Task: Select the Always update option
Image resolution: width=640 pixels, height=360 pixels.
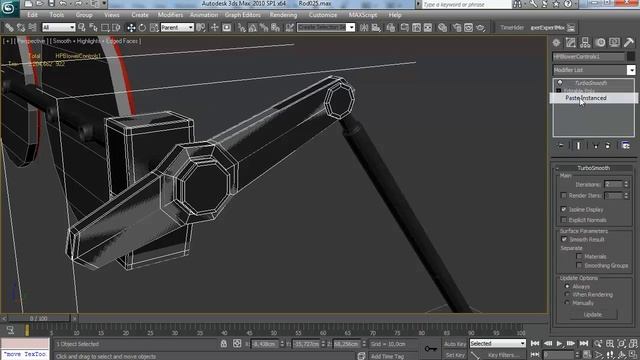Action: coord(567,287)
